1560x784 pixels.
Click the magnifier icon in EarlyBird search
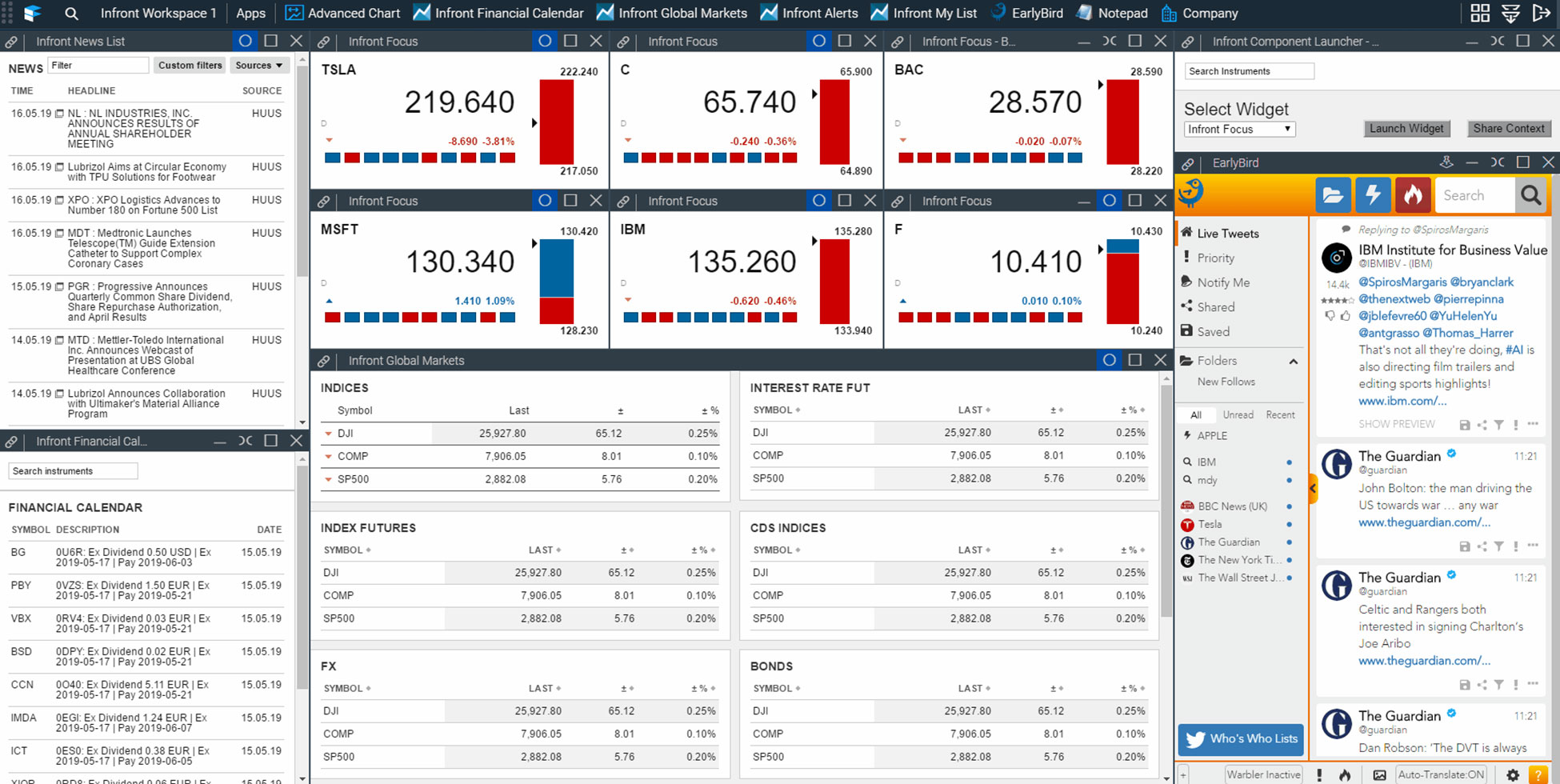(1532, 194)
